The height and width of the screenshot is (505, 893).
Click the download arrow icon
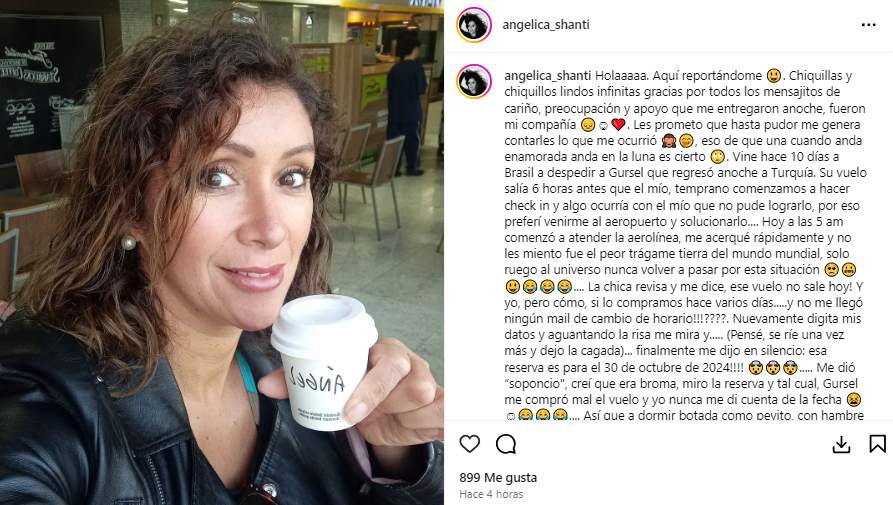tap(841, 445)
